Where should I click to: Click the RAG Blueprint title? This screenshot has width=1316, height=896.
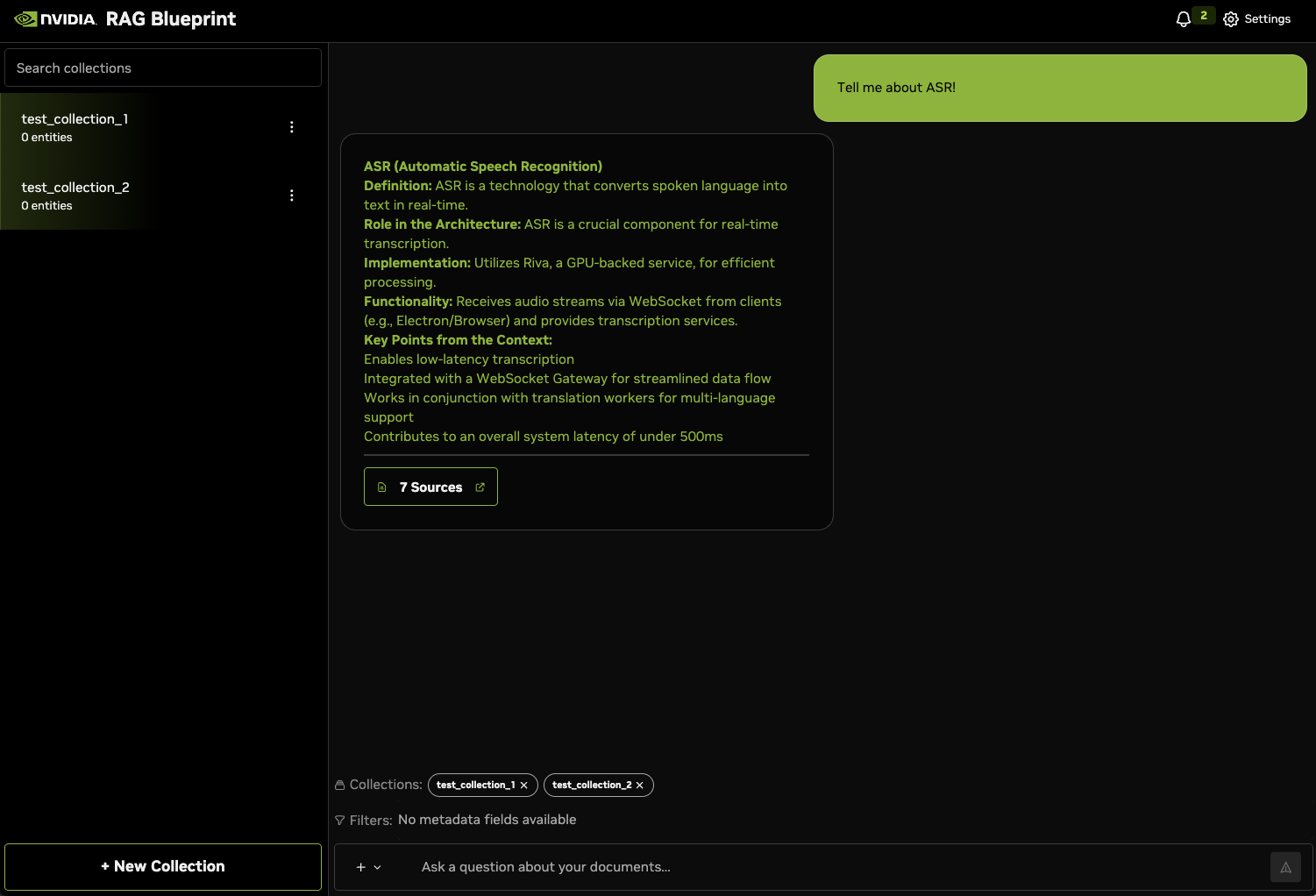click(x=171, y=19)
